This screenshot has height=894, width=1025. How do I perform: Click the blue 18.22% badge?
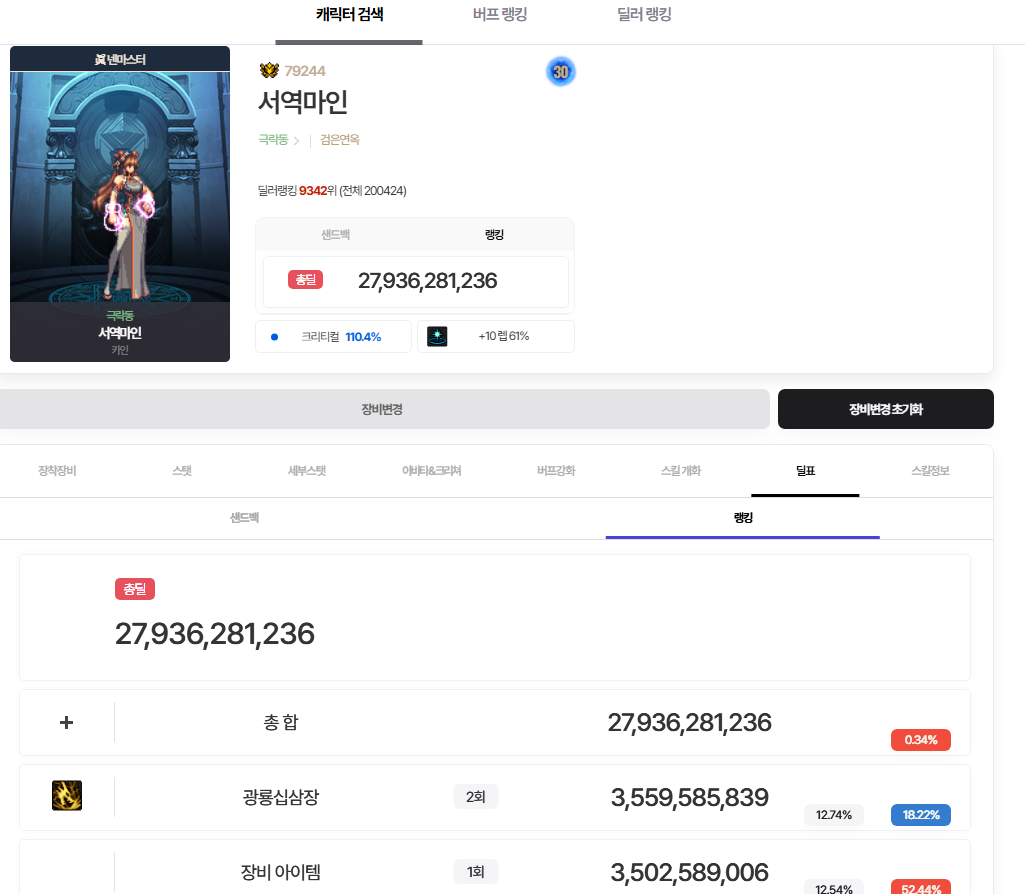coord(920,815)
